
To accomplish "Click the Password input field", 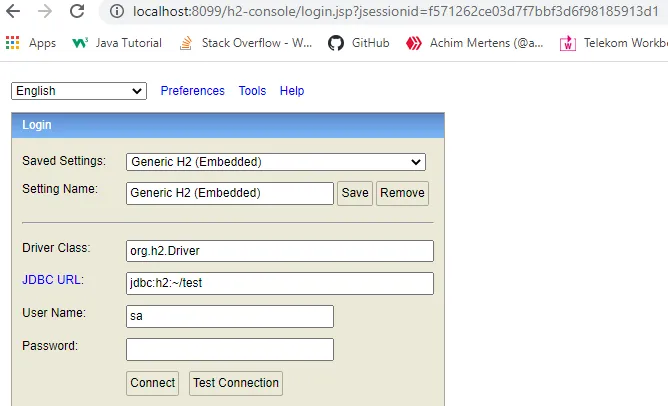I will (x=230, y=349).
